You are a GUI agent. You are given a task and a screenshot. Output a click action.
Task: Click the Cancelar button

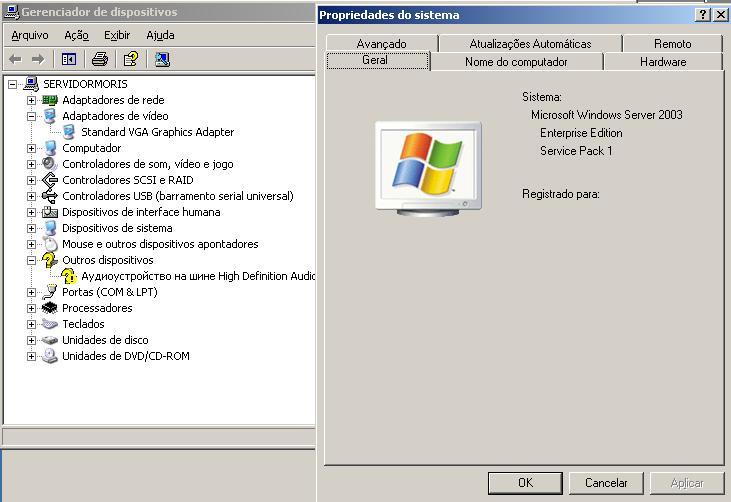tap(606, 483)
